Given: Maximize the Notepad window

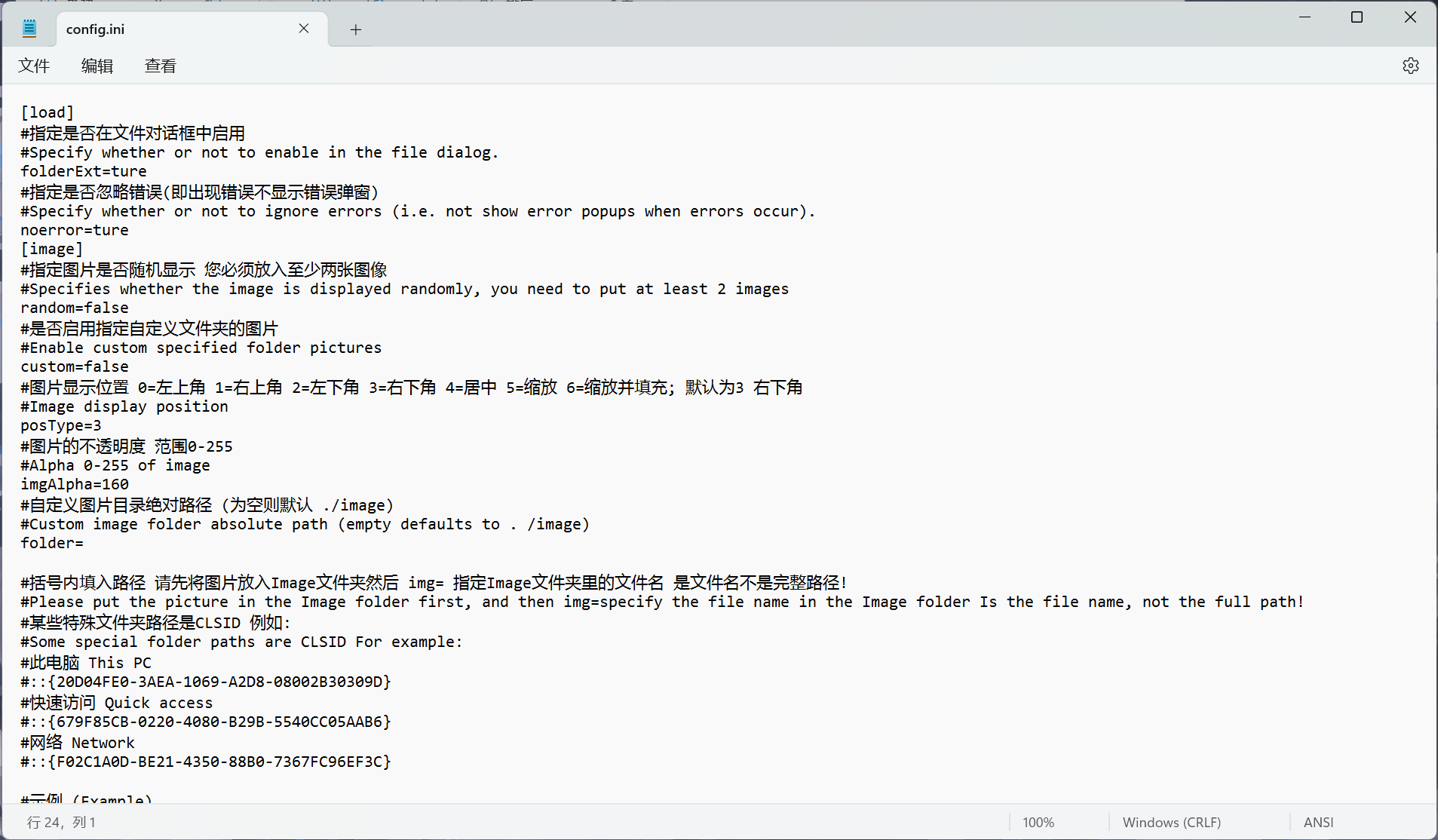Looking at the screenshot, I should (x=1357, y=17).
